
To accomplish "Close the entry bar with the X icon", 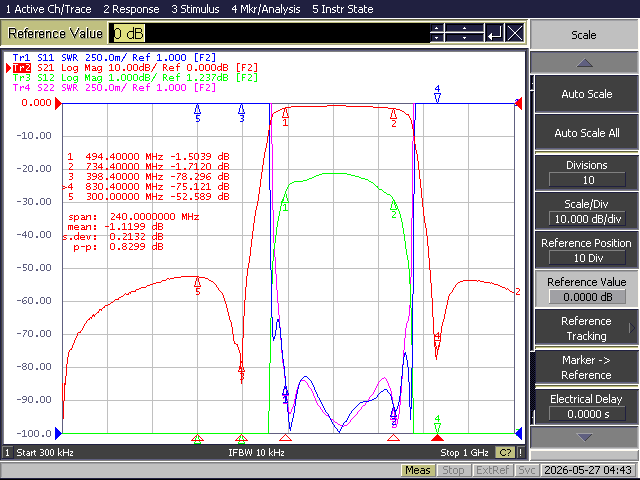I will pyautogui.click(x=515, y=33).
